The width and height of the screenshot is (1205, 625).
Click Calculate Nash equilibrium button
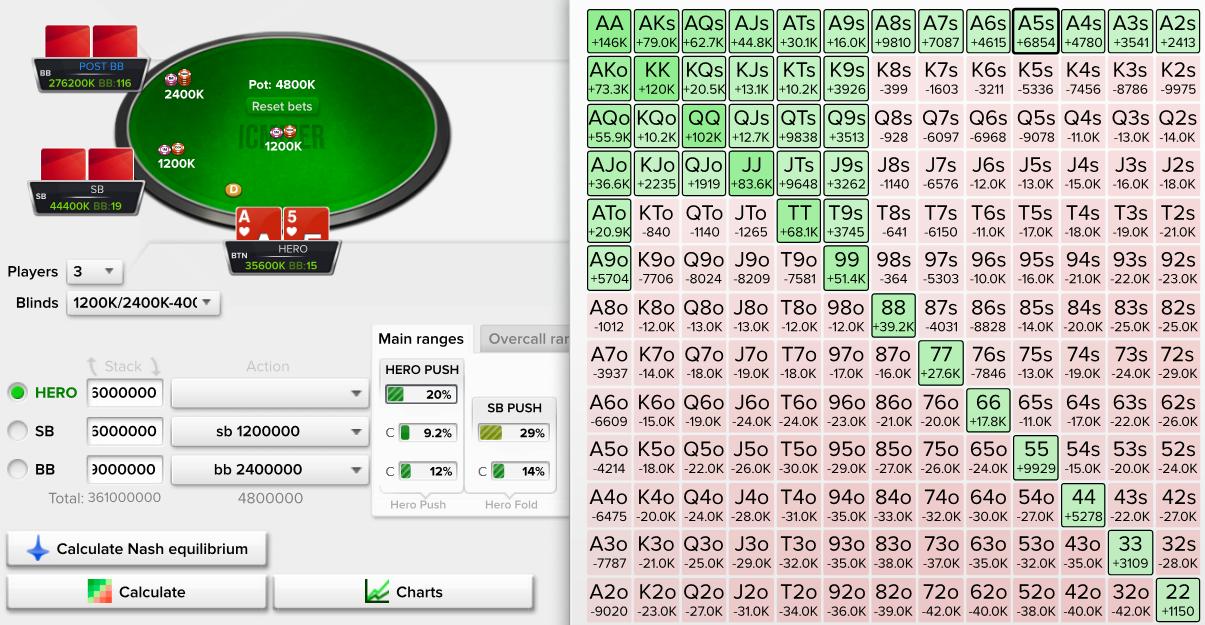coord(137,549)
